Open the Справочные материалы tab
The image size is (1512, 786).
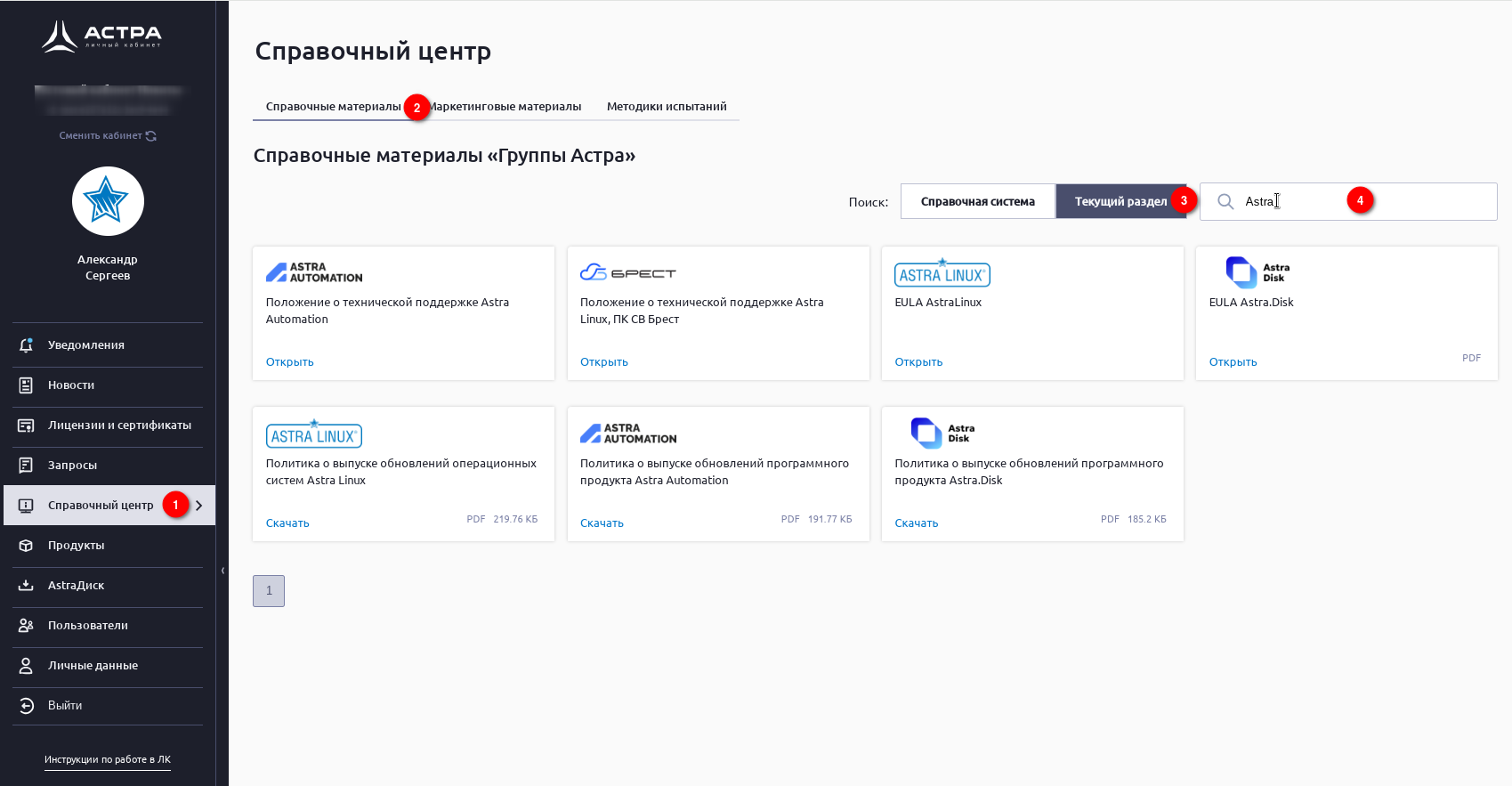tap(333, 107)
